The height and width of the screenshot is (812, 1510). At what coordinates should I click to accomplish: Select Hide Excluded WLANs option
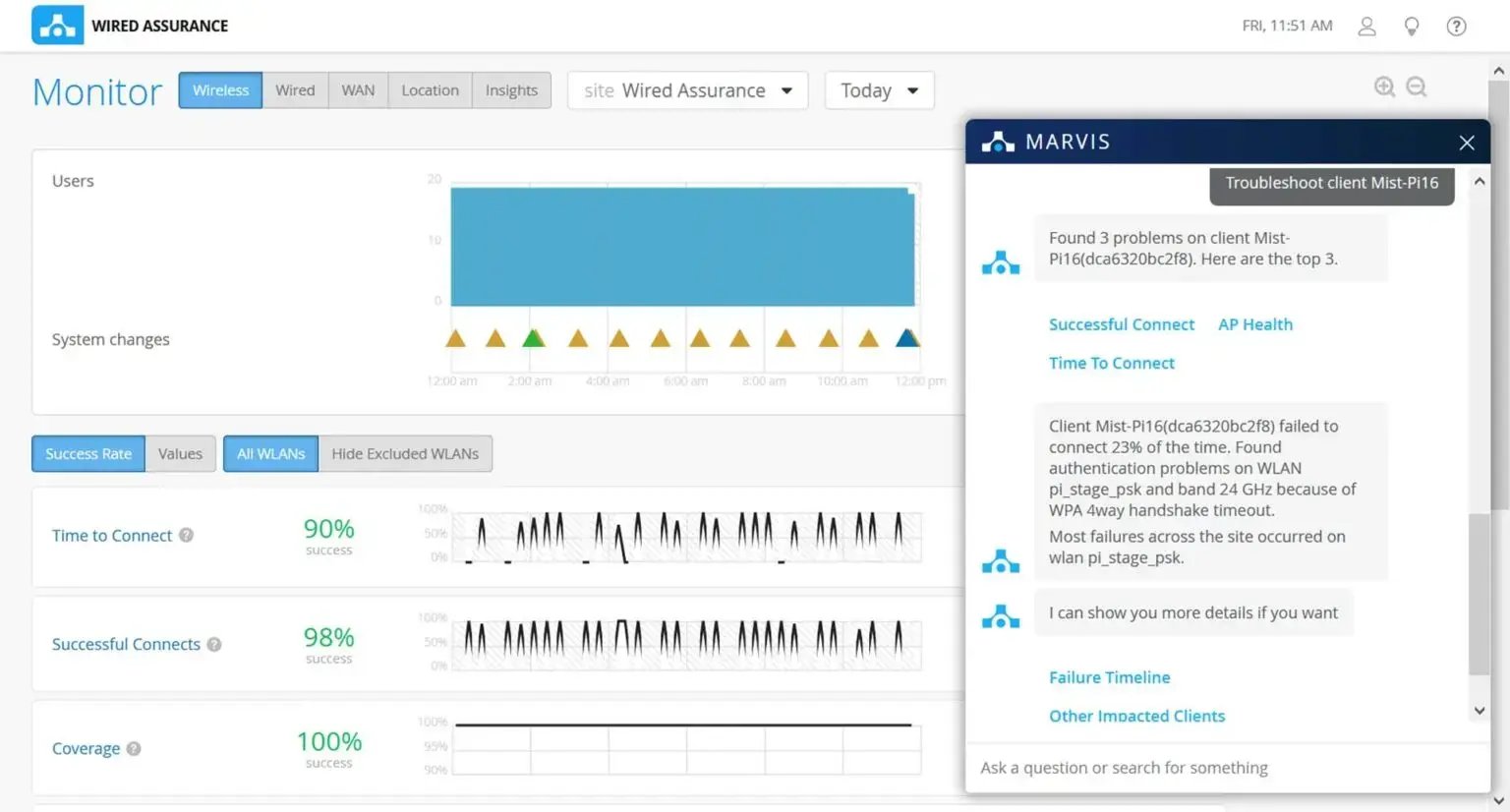pos(405,453)
